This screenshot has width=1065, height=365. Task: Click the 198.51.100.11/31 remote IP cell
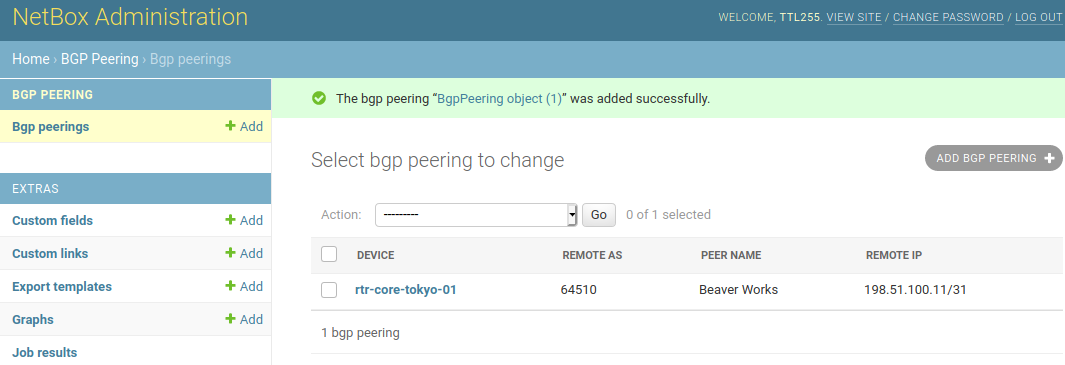(x=915, y=290)
